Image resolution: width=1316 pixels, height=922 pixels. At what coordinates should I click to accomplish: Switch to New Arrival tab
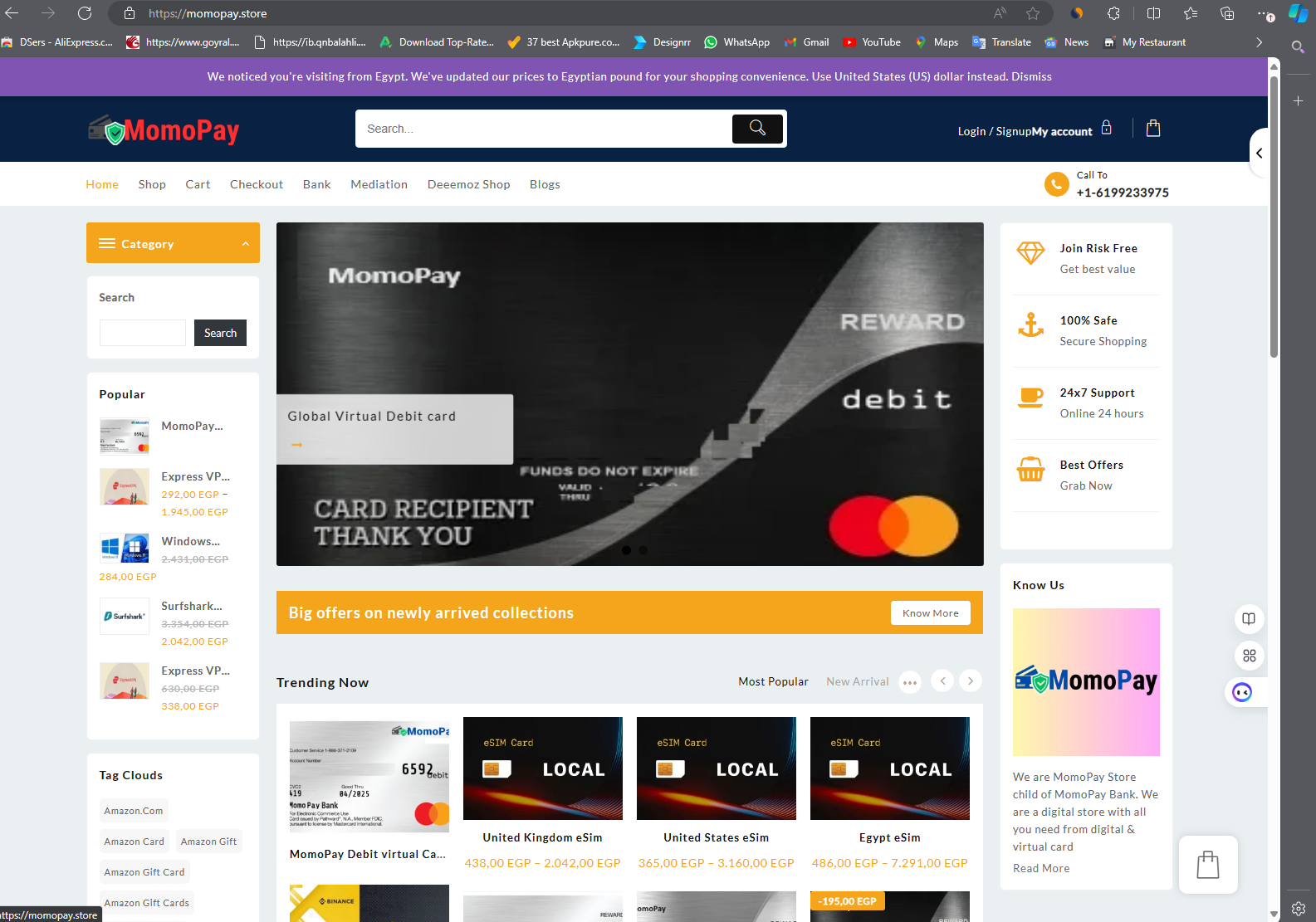pyautogui.click(x=858, y=681)
